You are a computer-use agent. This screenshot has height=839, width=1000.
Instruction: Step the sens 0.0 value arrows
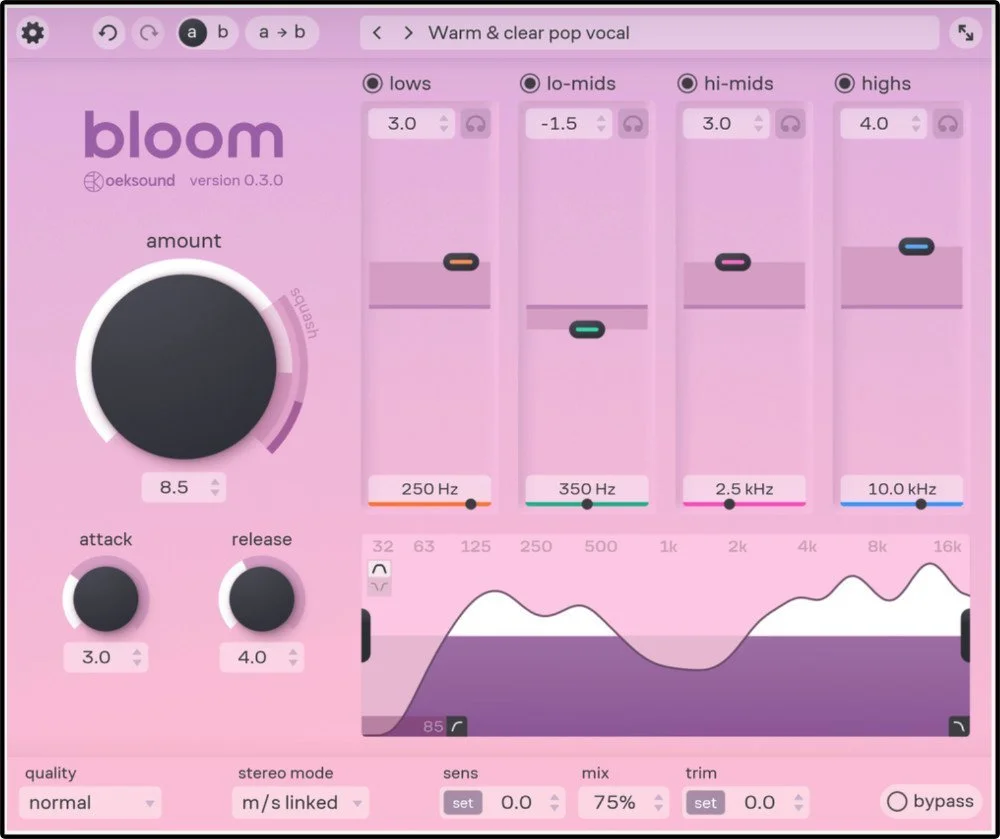point(554,803)
